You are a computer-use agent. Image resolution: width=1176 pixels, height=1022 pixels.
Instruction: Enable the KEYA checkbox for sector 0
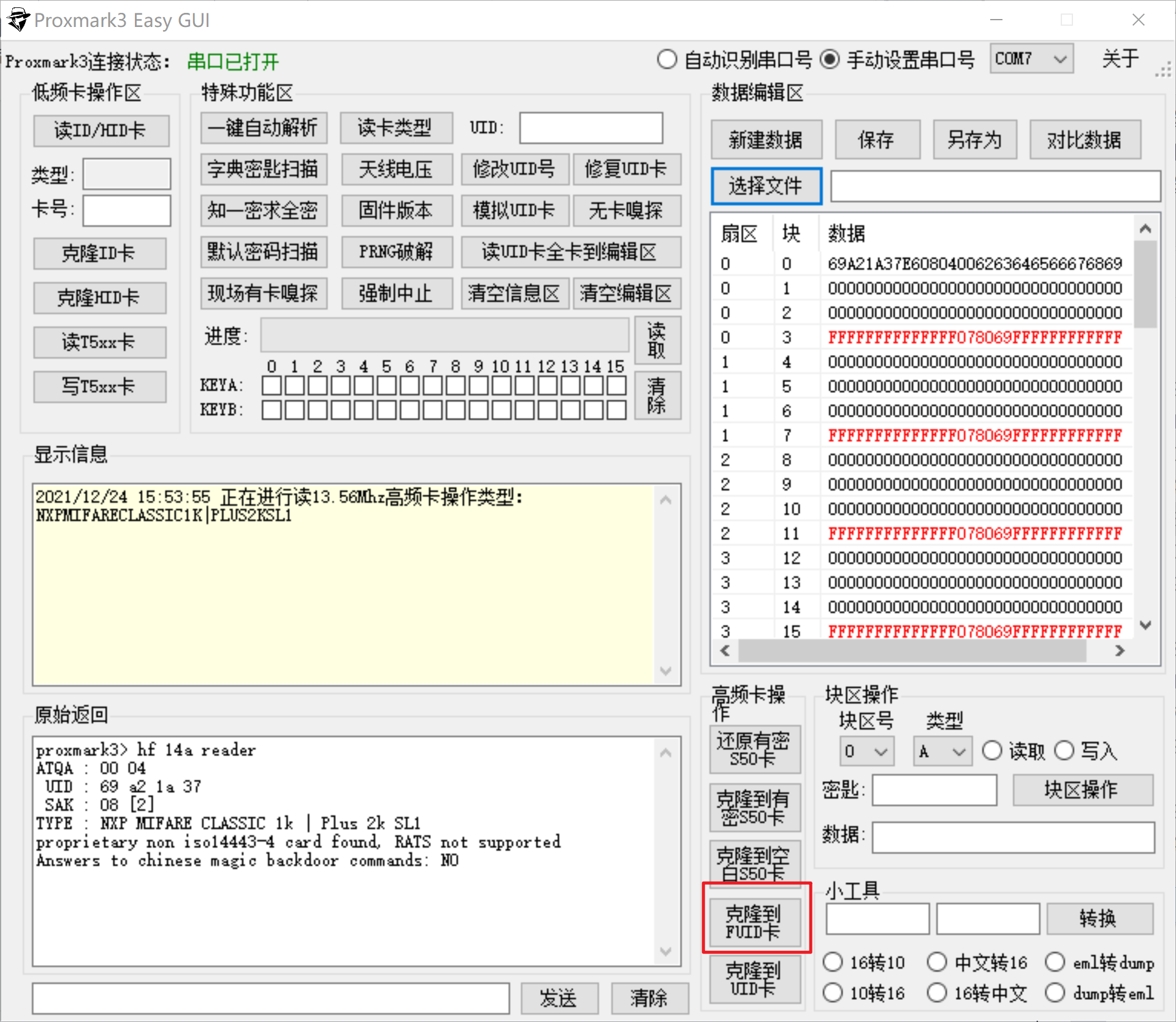[272, 385]
